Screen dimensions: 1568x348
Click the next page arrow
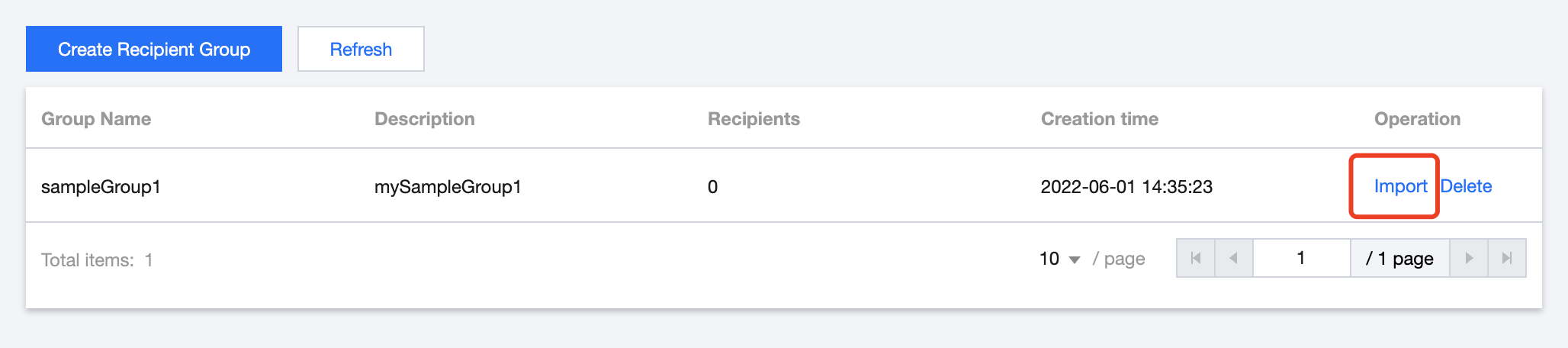click(x=1469, y=259)
